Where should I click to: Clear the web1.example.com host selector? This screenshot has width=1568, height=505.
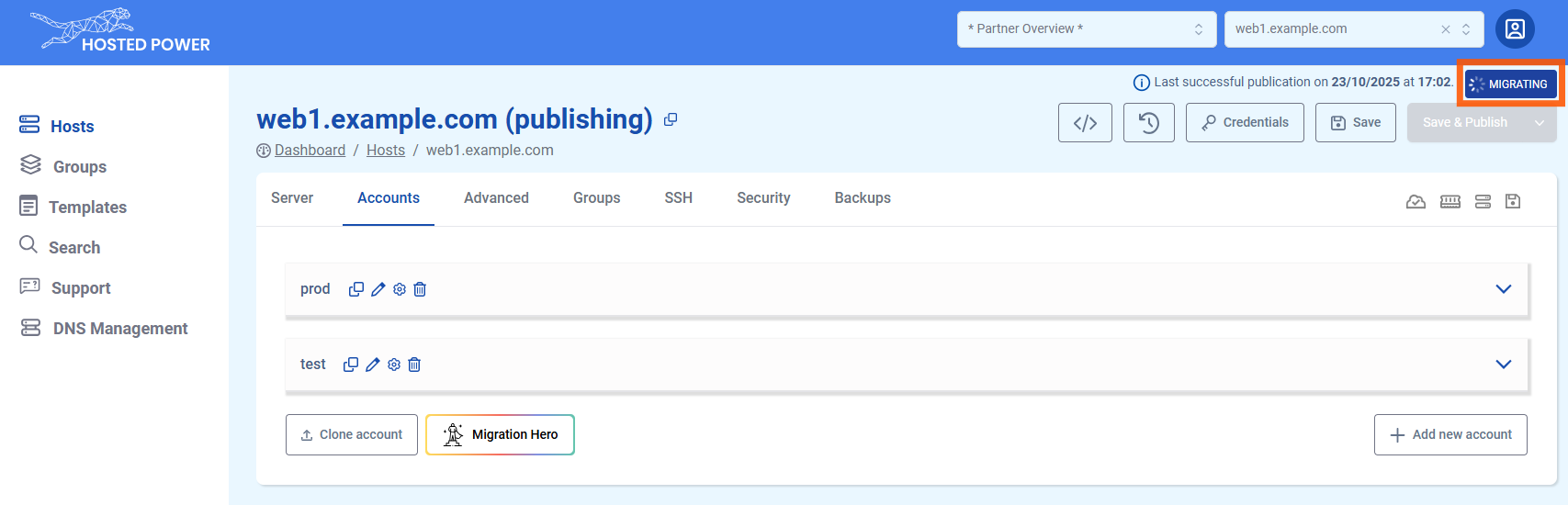pyautogui.click(x=1445, y=29)
